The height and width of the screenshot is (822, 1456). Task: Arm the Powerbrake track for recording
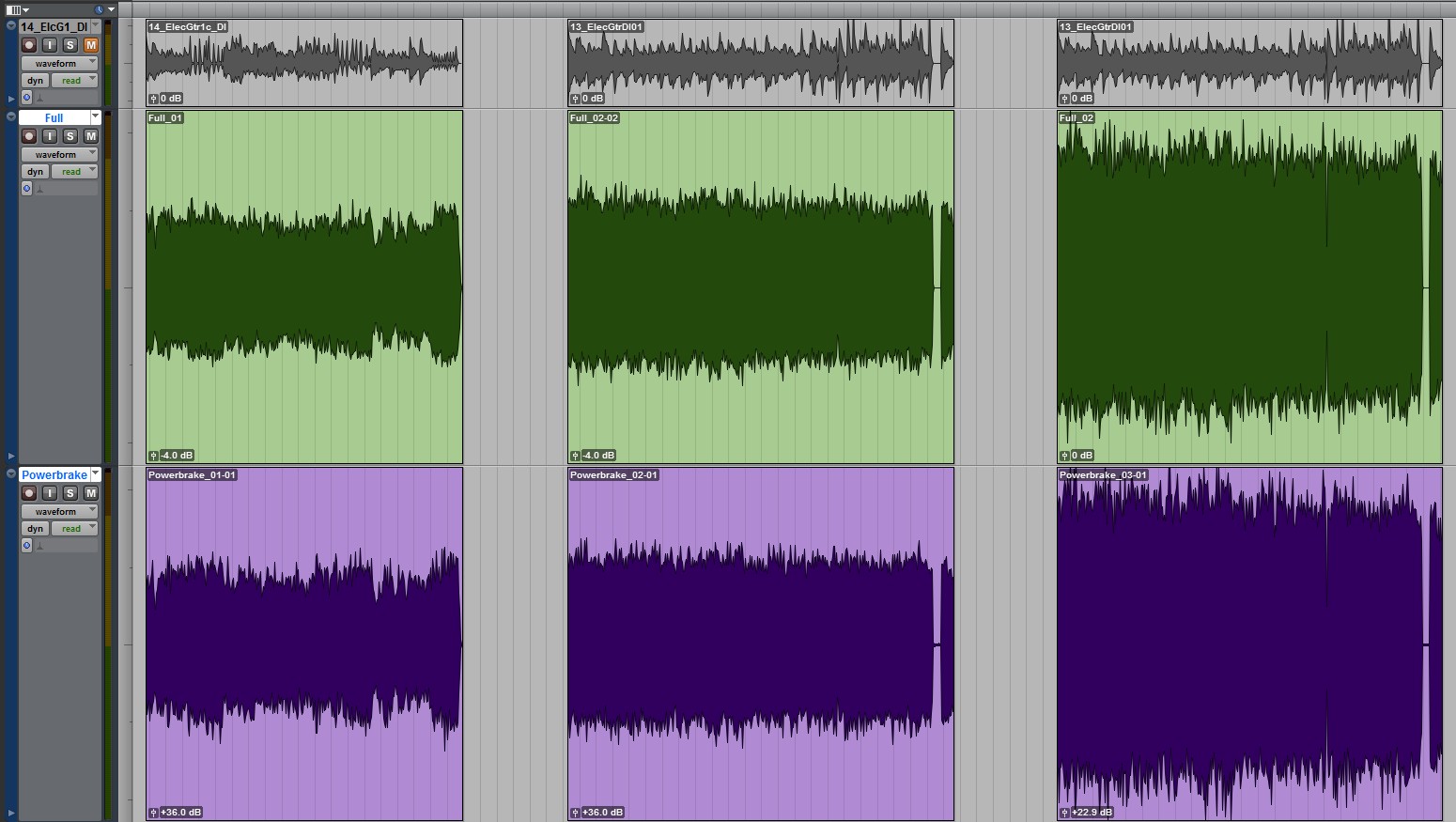(x=29, y=493)
